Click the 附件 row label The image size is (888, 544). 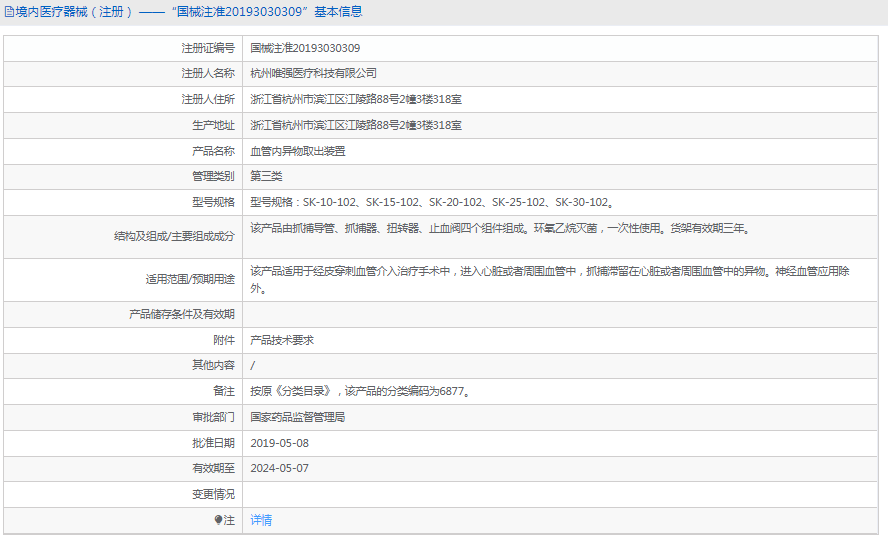224,340
